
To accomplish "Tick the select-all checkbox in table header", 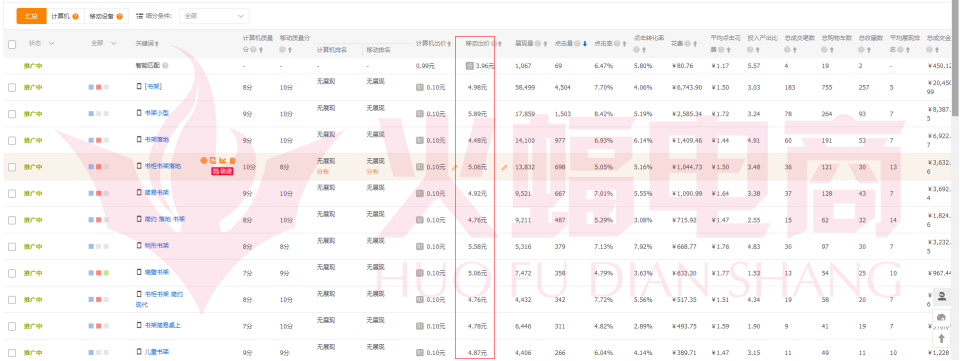I will (12, 44).
